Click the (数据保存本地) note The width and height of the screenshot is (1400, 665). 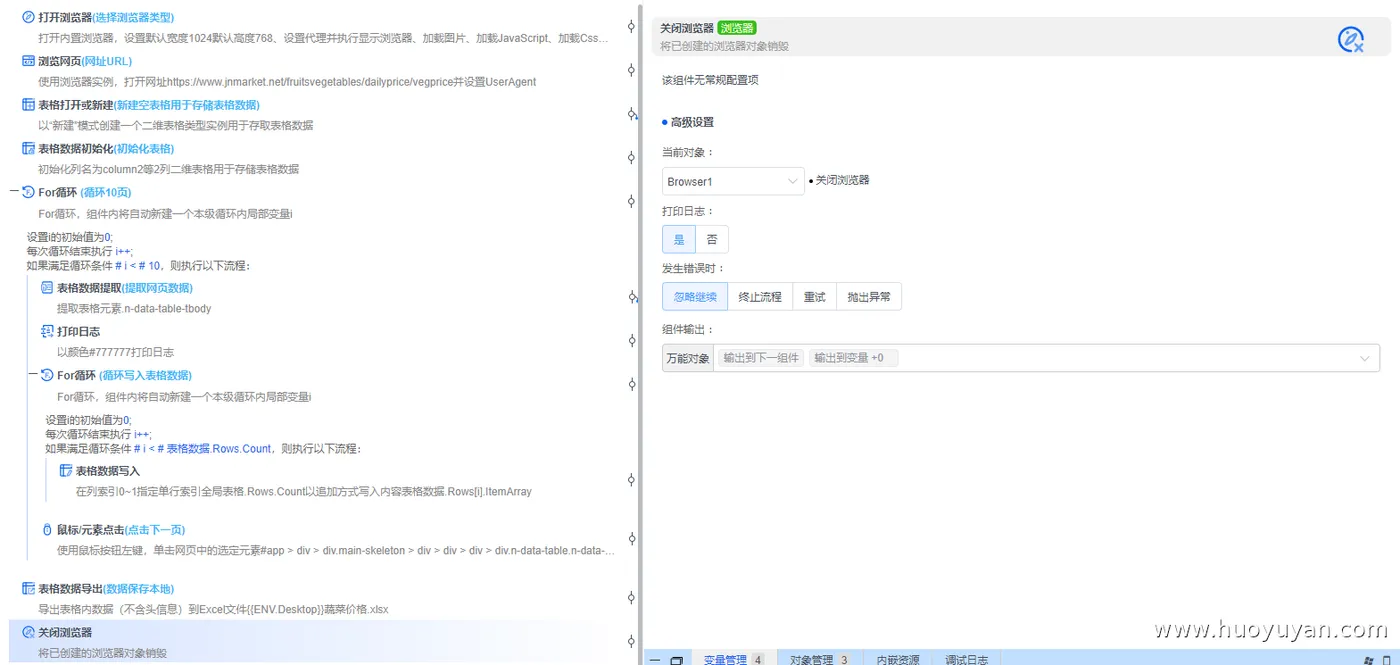[138, 588]
